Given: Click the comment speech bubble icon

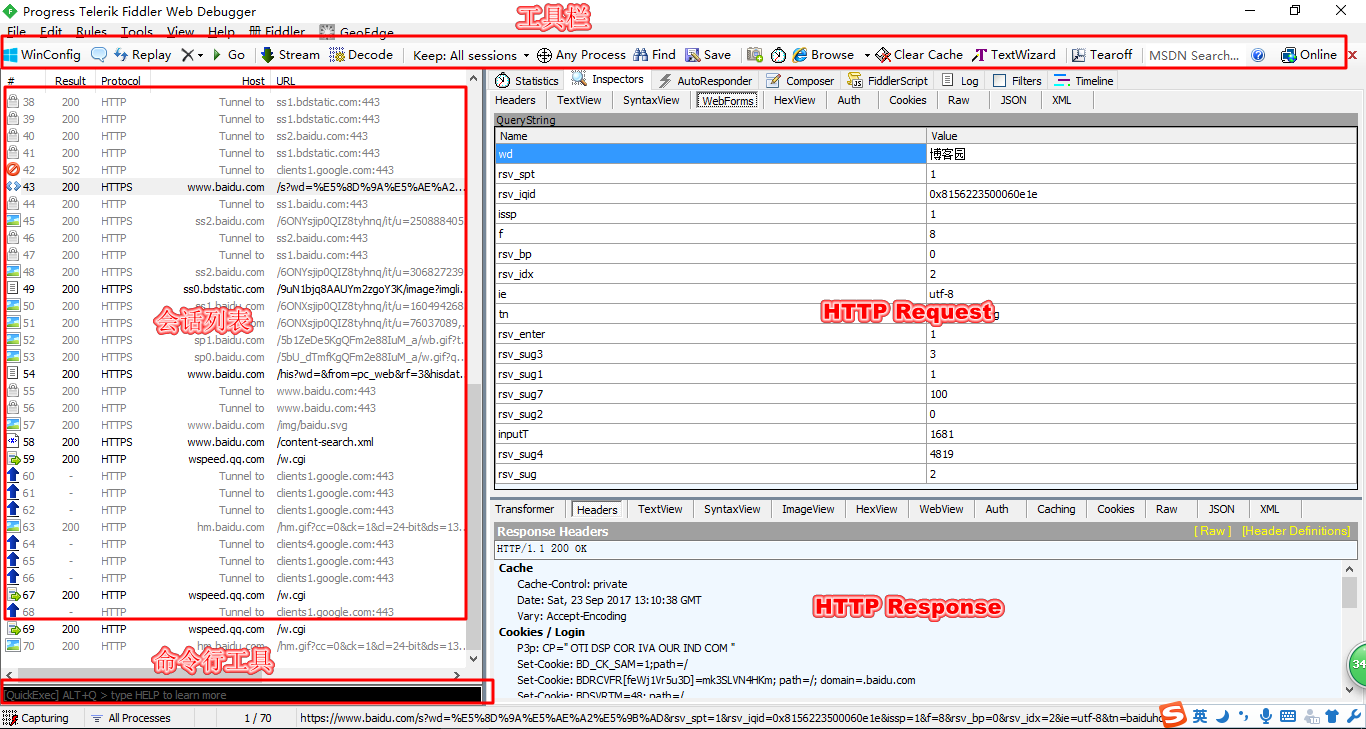Looking at the screenshot, I should pos(99,55).
